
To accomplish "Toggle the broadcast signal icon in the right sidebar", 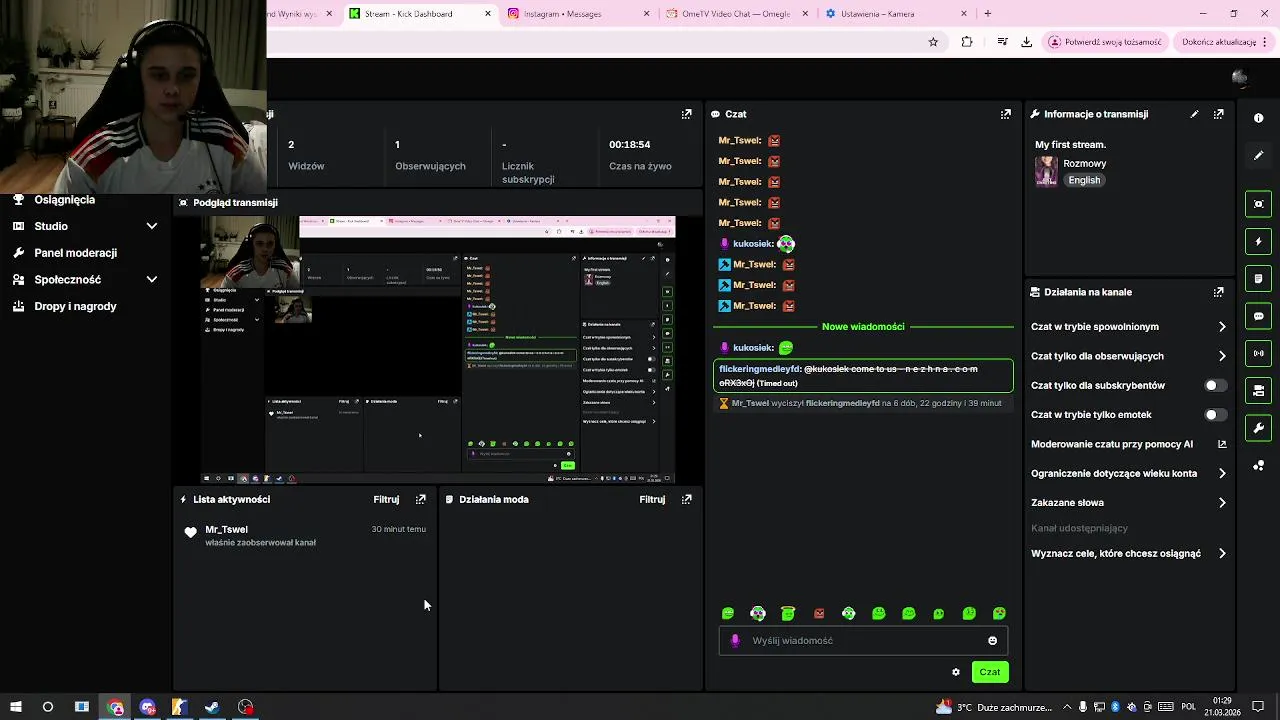I will click(1258, 353).
